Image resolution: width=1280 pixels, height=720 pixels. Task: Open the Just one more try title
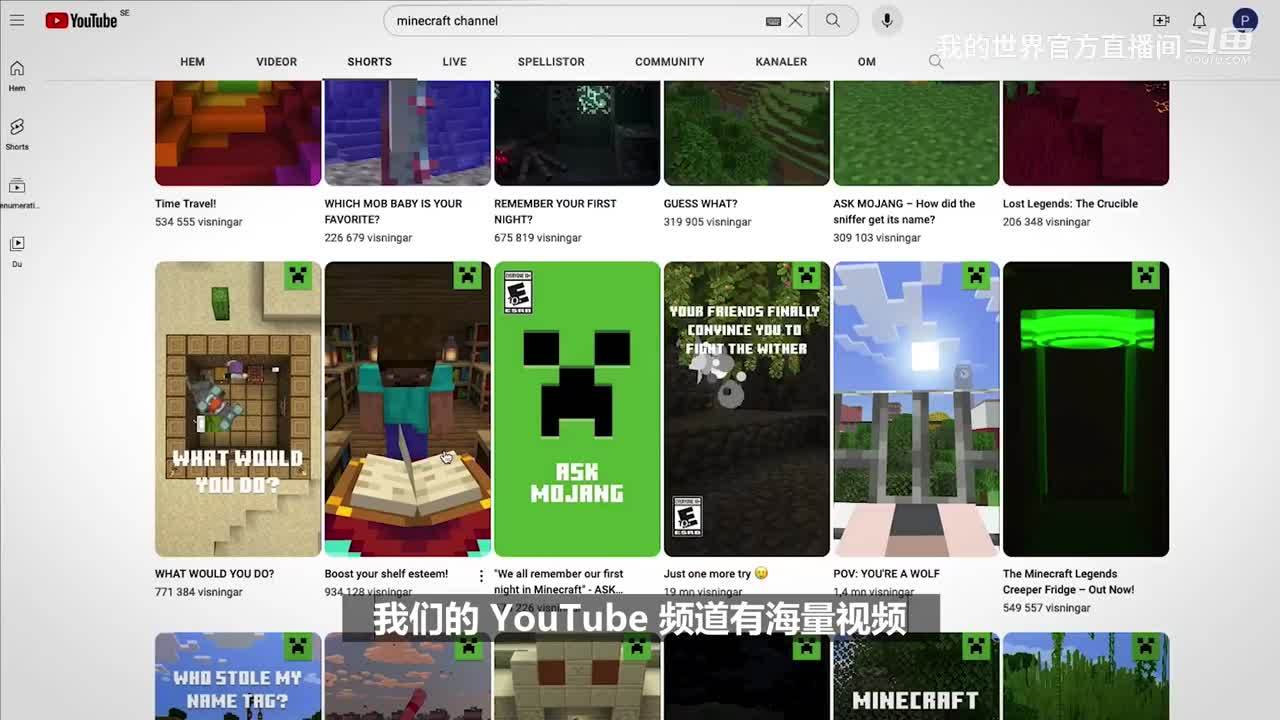[x=715, y=574]
